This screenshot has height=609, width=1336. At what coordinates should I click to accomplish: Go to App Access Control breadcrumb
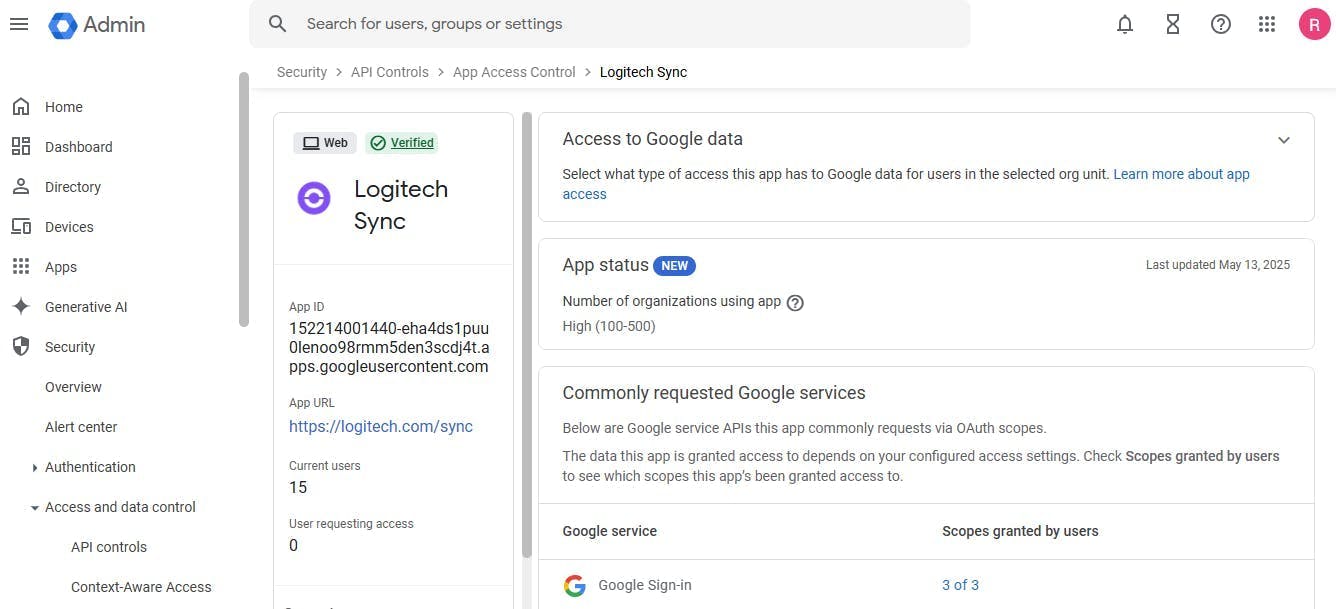pyautogui.click(x=514, y=72)
